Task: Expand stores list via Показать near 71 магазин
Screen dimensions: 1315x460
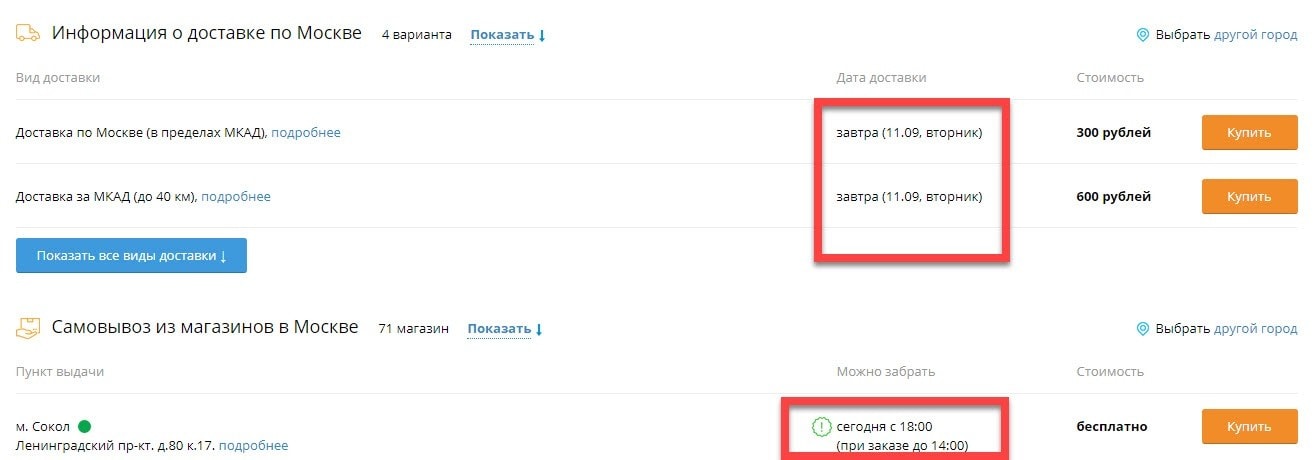Action: click(x=505, y=329)
